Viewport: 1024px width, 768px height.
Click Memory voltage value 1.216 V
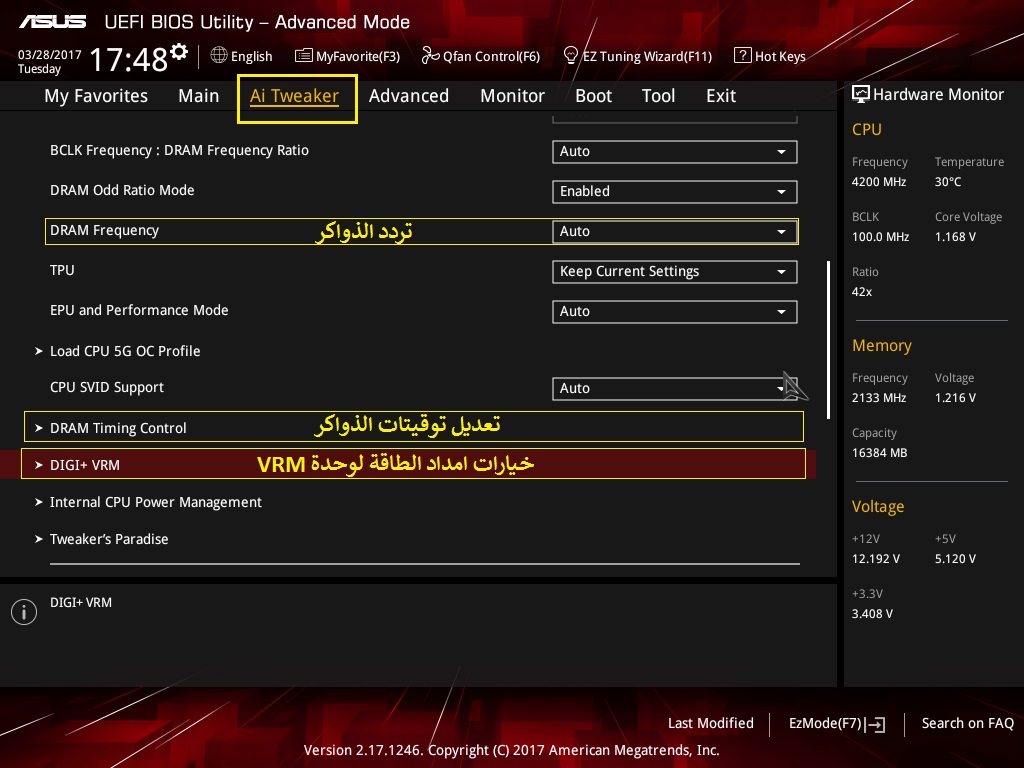955,398
